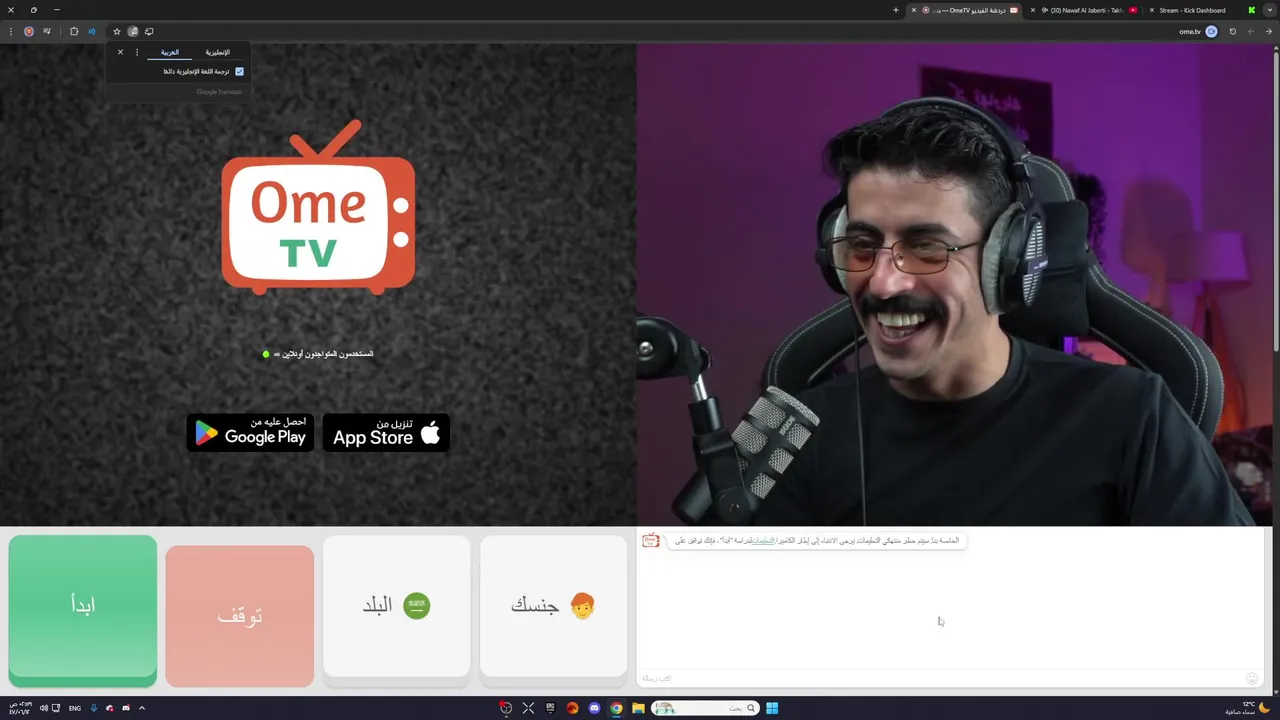
Task: Click the green Start (ابدأ) button
Action: coord(83,610)
